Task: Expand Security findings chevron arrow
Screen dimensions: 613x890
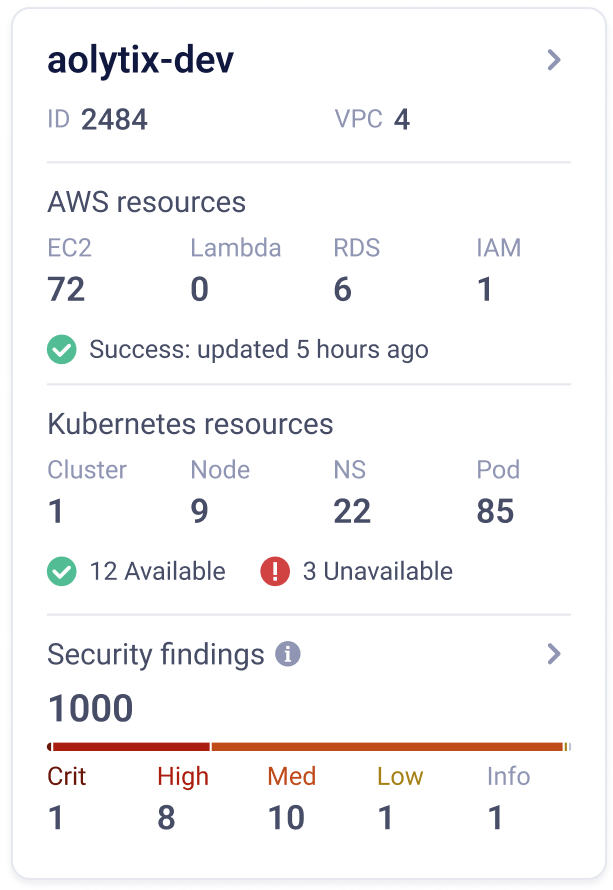Action: tap(554, 655)
